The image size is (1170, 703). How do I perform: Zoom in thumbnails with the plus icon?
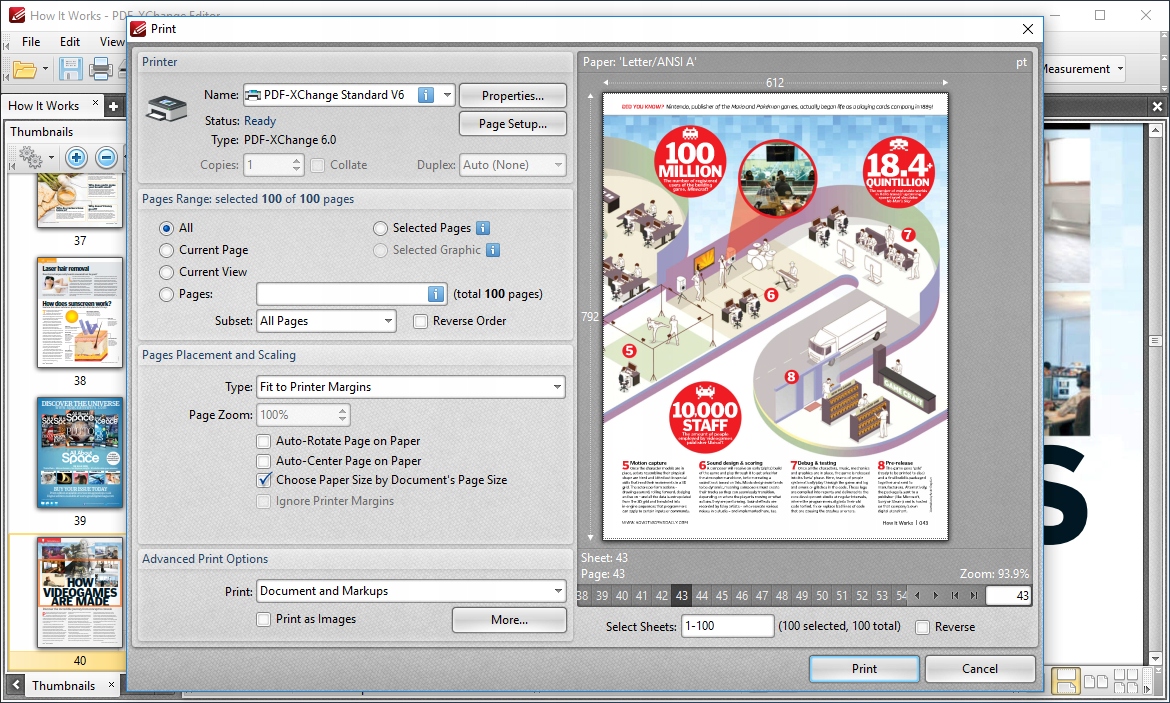click(76, 158)
